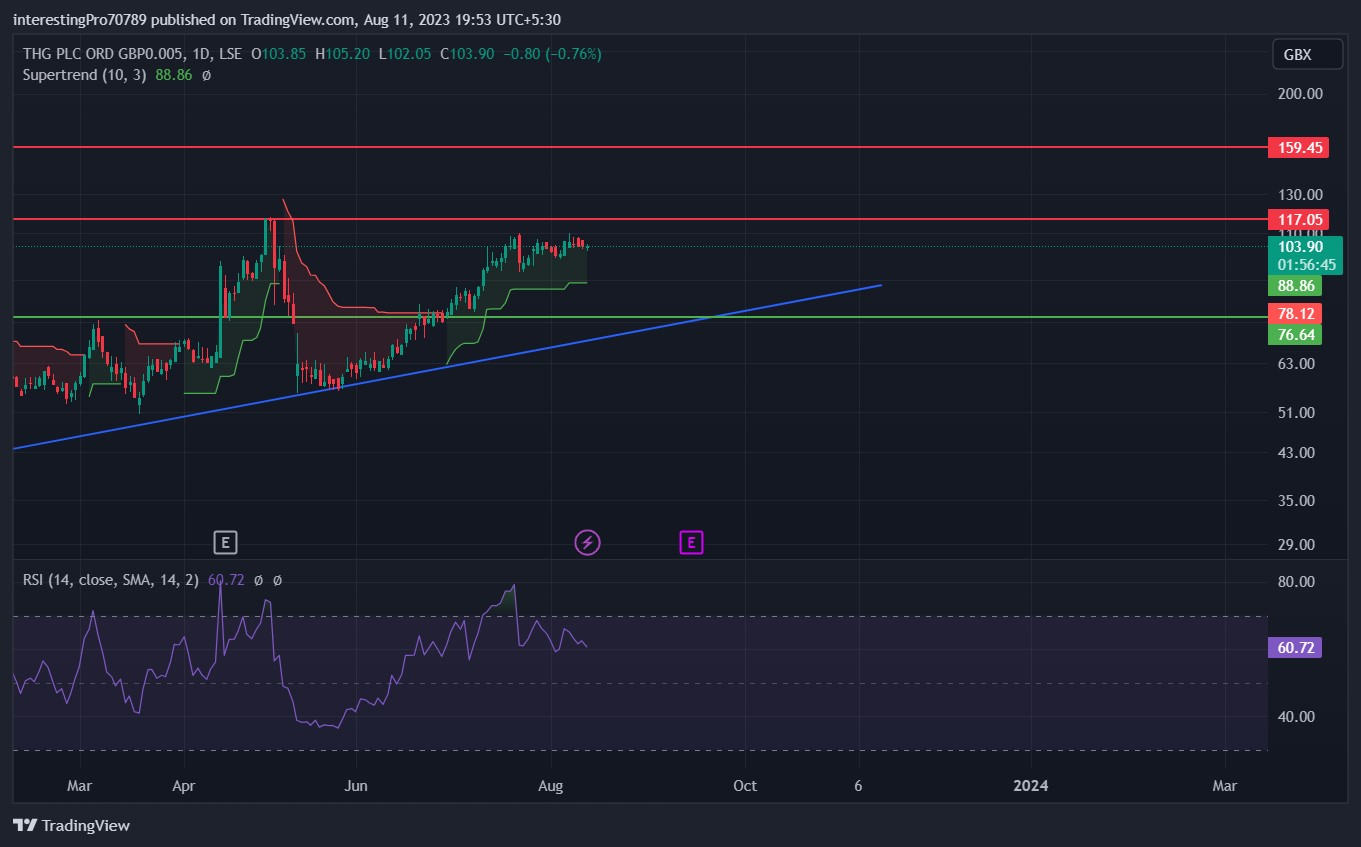Click the 2024 label on time axis

(x=1030, y=786)
